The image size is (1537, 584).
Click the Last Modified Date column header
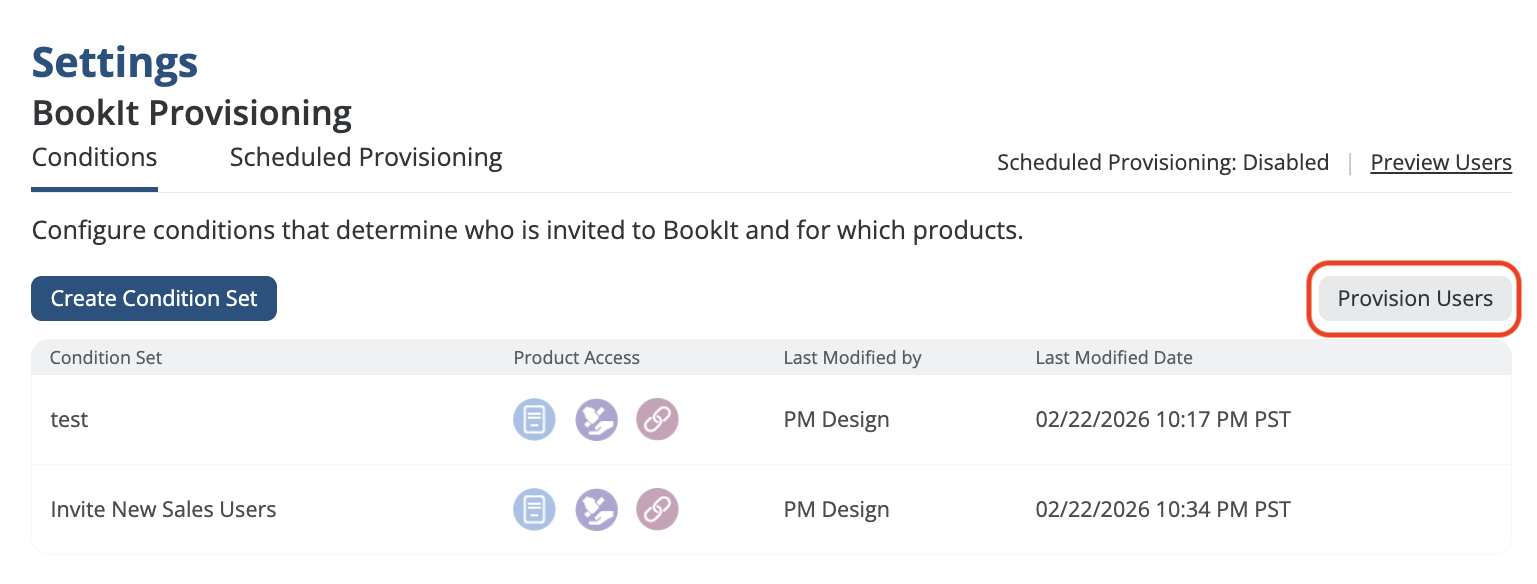pos(1113,357)
